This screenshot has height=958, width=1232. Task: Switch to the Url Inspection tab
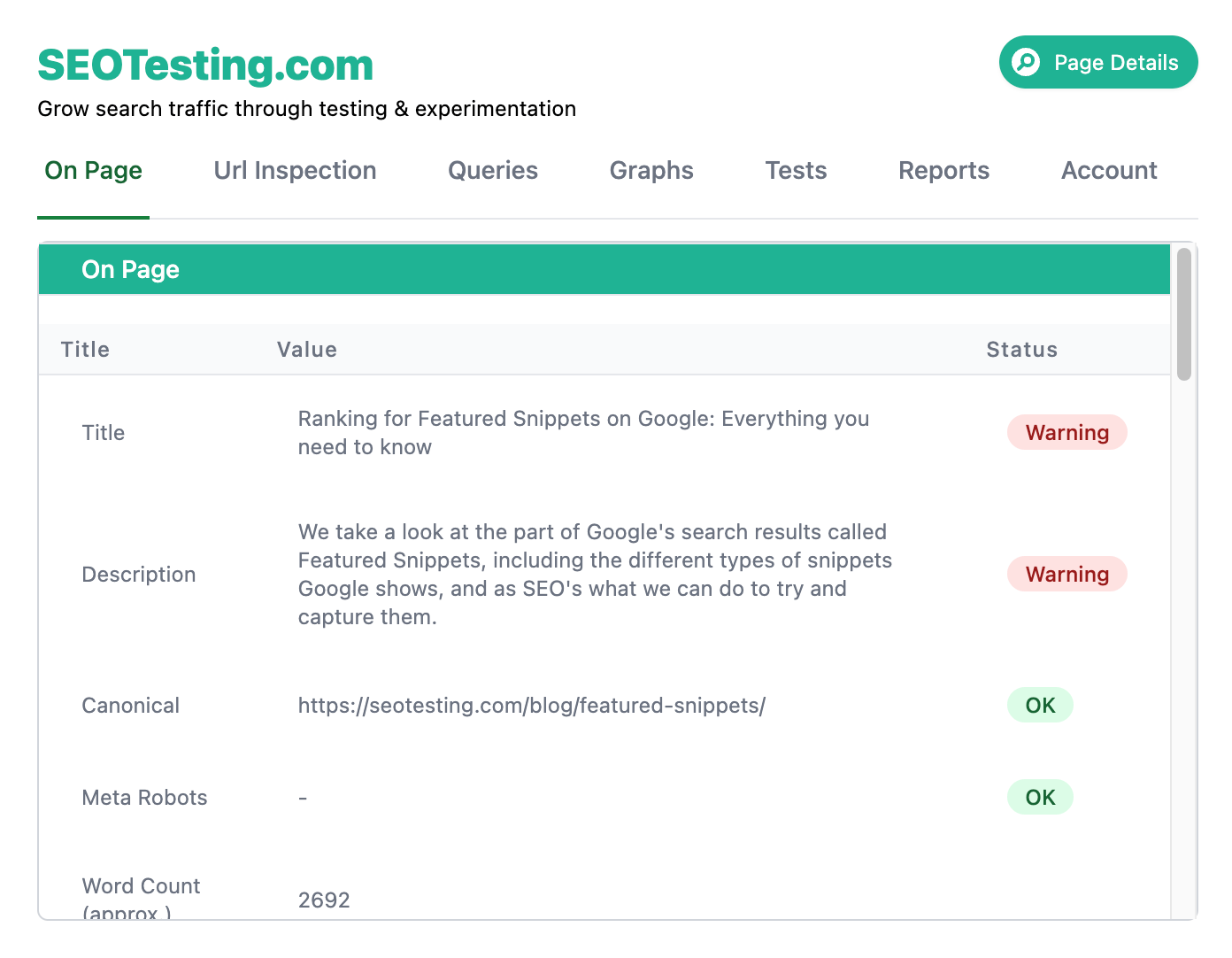click(x=295, y=171)
